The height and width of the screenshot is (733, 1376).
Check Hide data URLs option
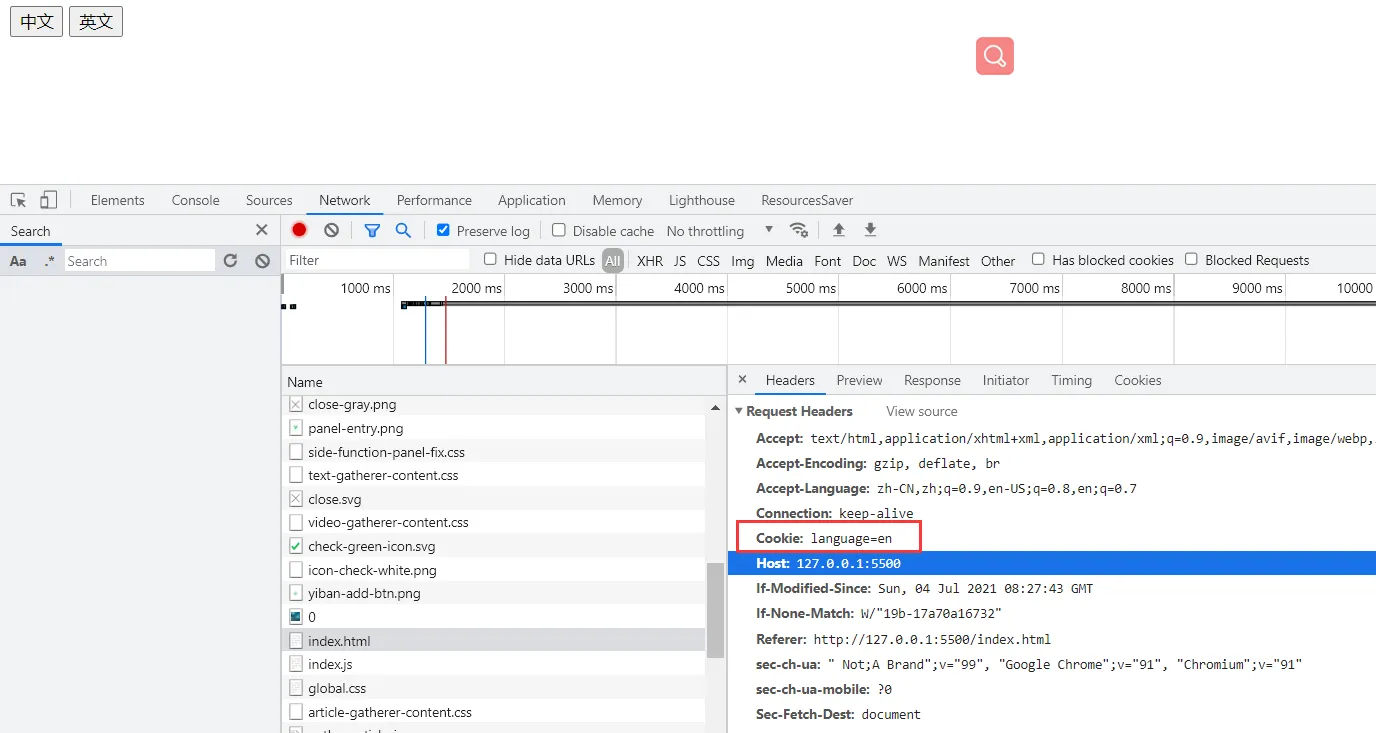click(x=490, y=259)
